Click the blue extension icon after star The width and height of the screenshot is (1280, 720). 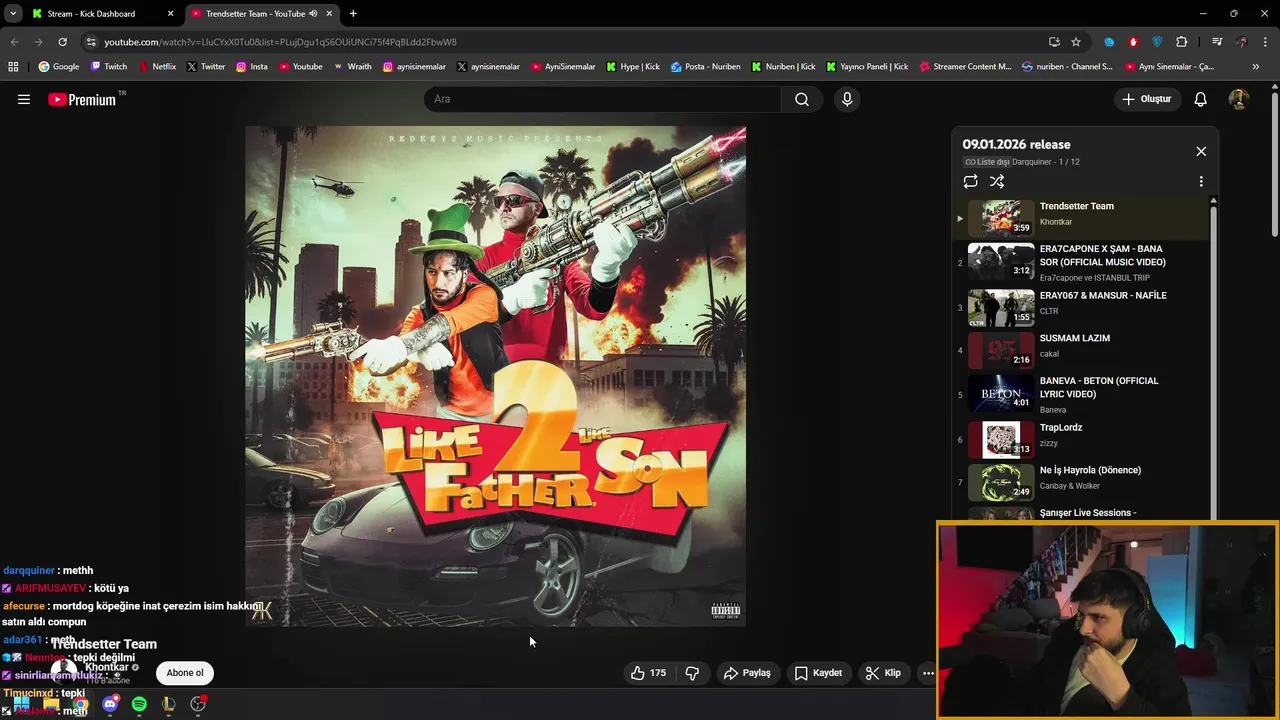1109,42
